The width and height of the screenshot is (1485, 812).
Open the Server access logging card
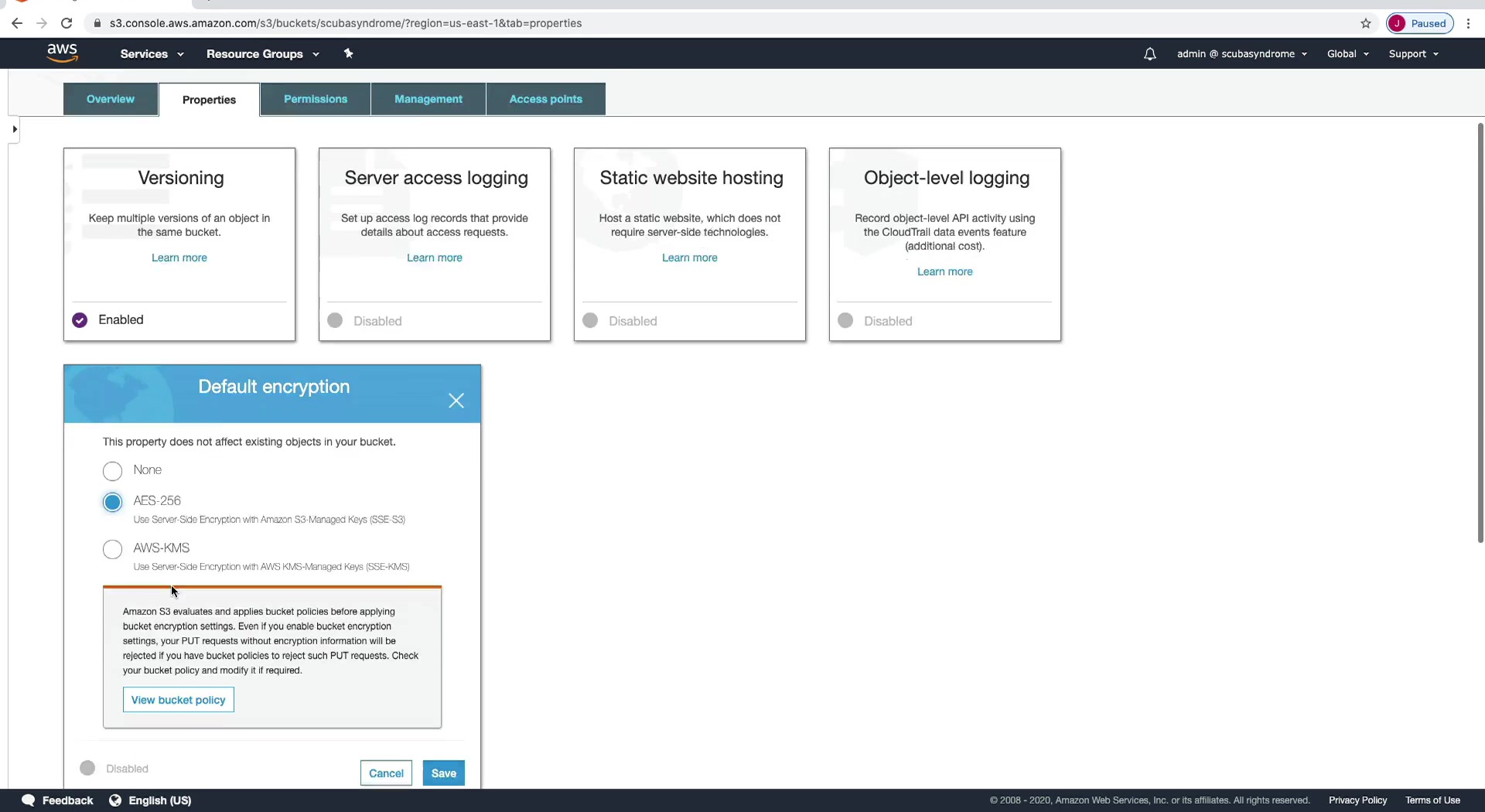(435, 244)
